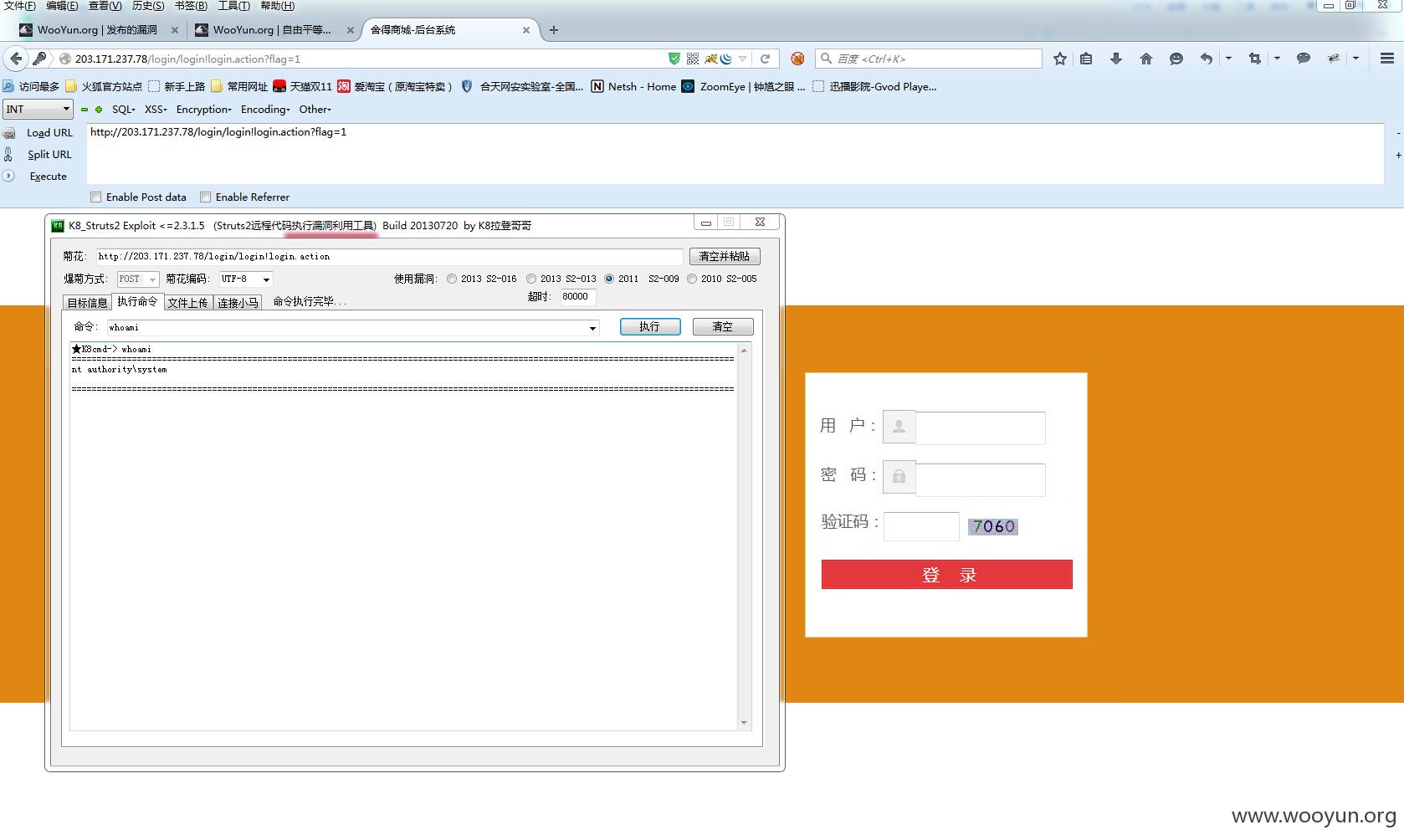Image resolution: width=1404 pixels, height=840 pixels.
Task: Click the key icon beside back button
Action: click(39, 59)
